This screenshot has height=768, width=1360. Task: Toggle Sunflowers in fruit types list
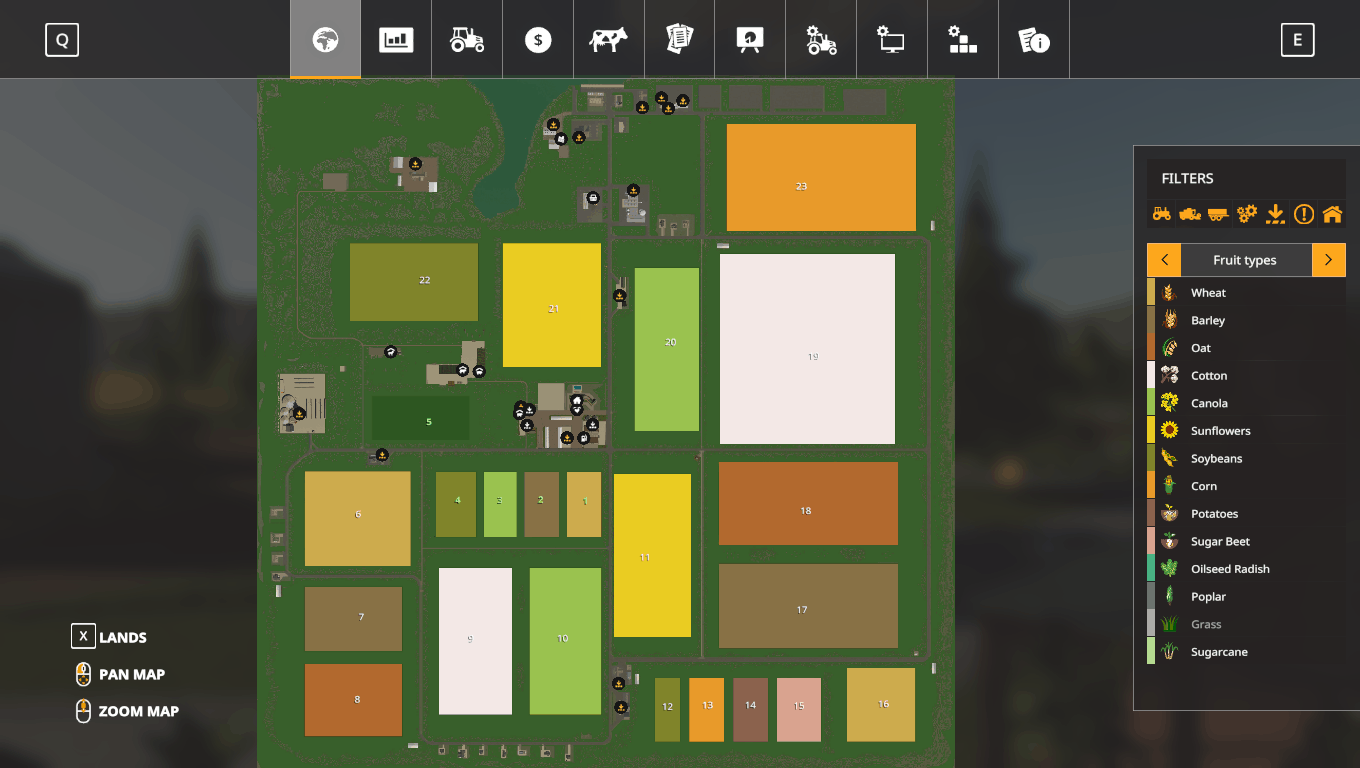[1220, 431]
